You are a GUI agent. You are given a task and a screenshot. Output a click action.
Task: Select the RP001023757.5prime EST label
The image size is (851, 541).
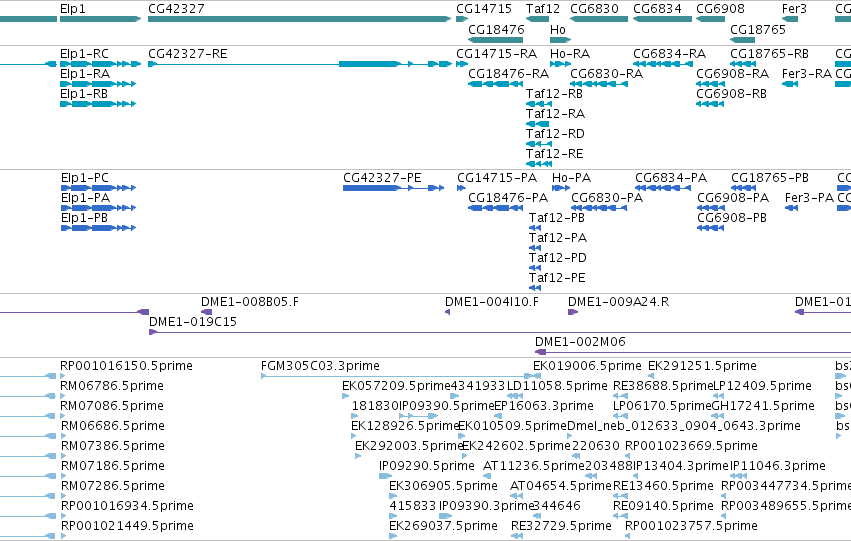[x=691, y=526]
